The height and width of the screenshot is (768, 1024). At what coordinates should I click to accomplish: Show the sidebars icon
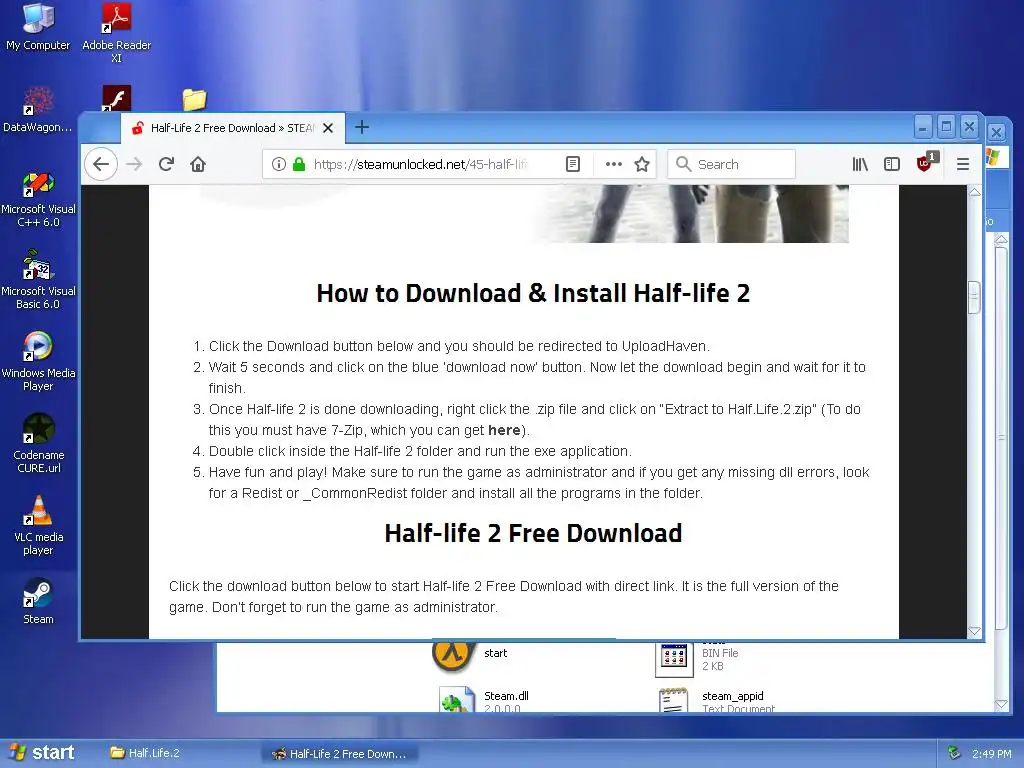pos(891,164)
